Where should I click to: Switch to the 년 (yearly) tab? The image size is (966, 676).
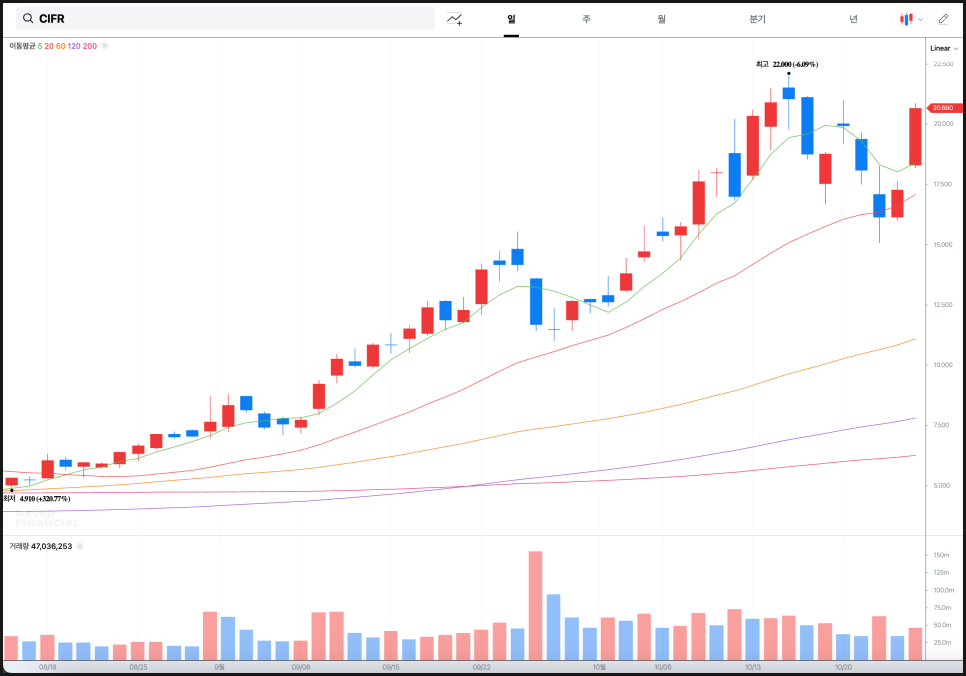tap(853, 19)
